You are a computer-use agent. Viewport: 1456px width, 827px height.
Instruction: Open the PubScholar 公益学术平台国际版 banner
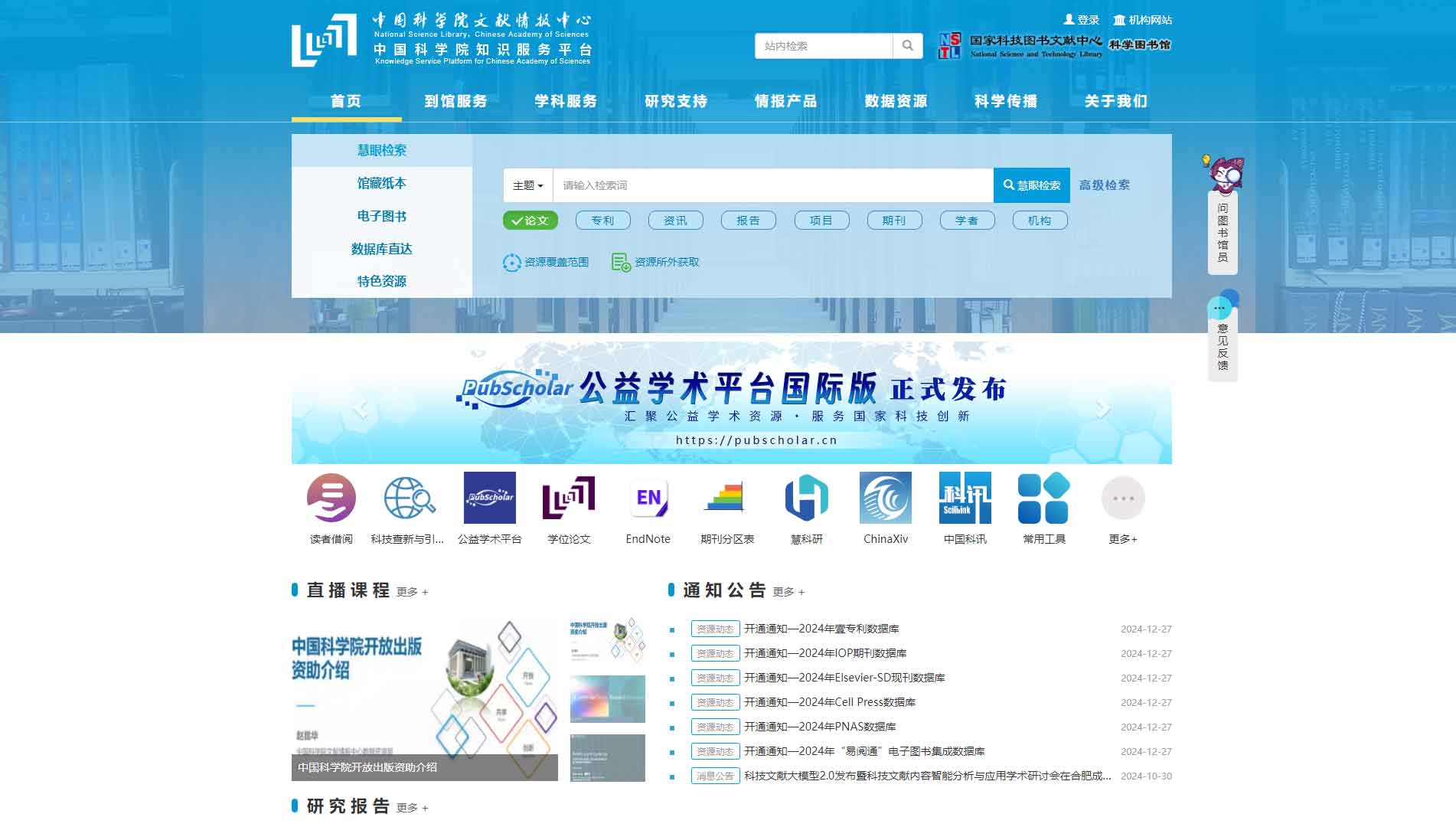point(732,403)
